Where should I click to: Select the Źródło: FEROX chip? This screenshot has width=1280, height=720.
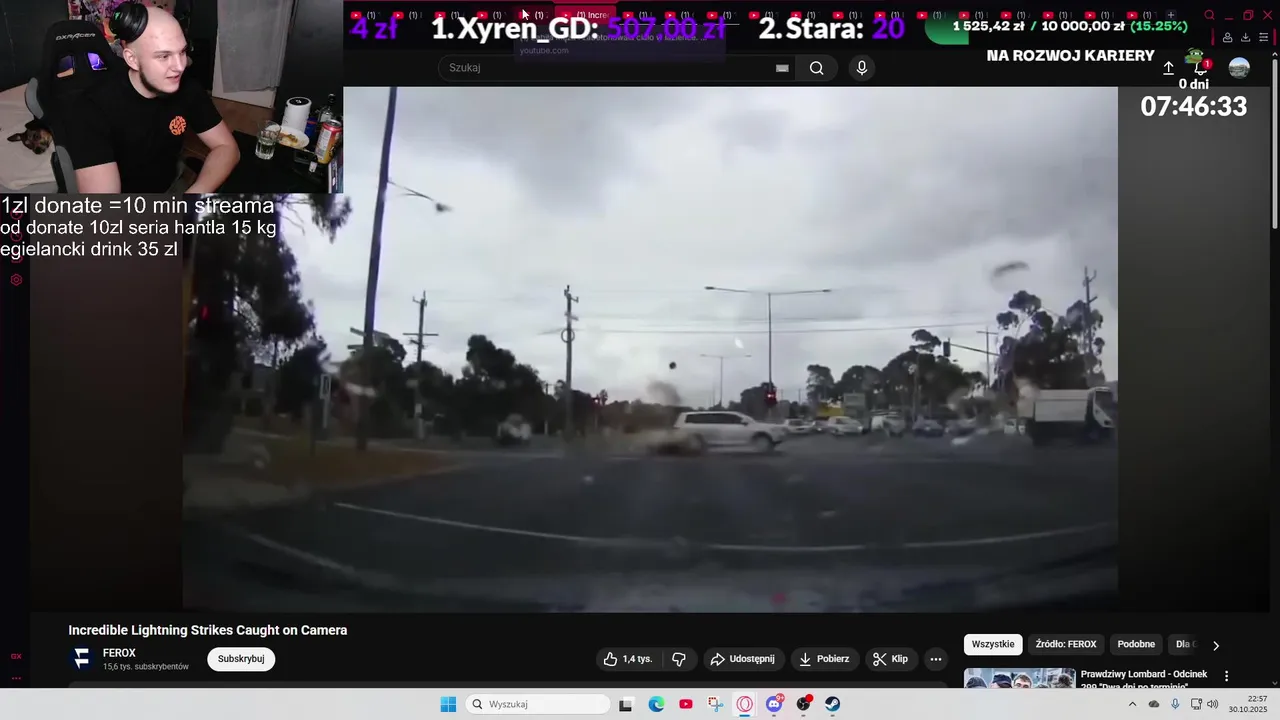(x=1066, y=645)
